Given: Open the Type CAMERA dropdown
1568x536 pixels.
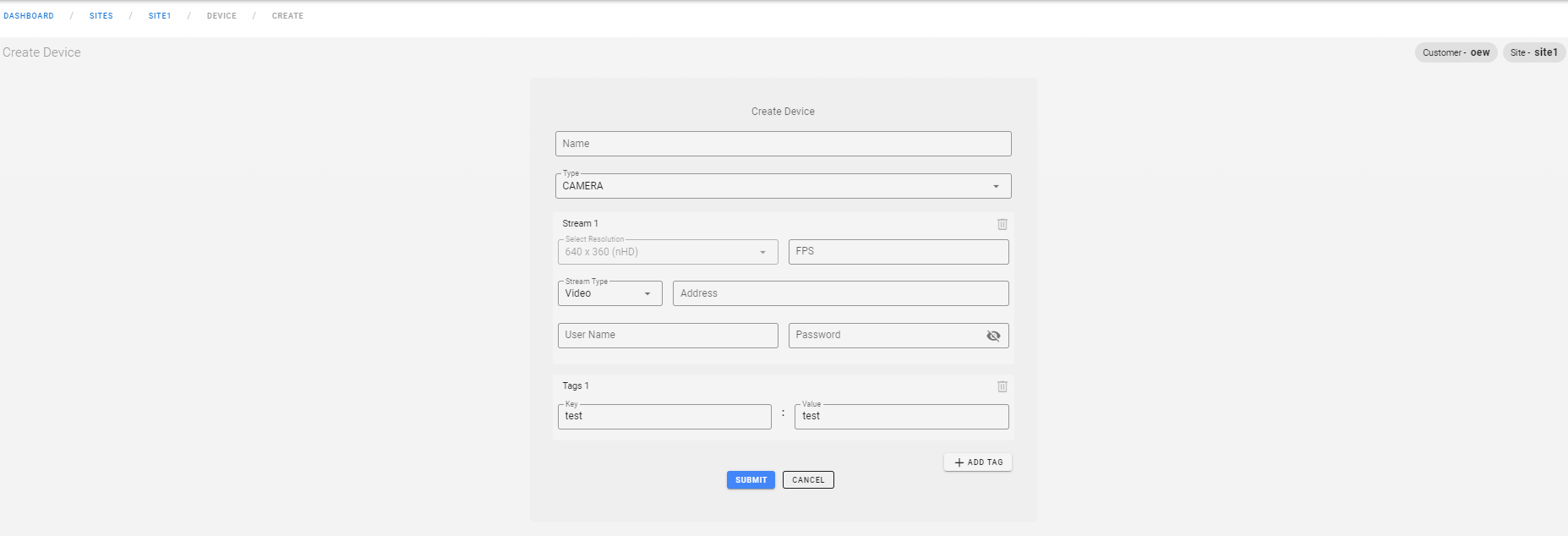Looking at the screenshot, I should point(782,186).
